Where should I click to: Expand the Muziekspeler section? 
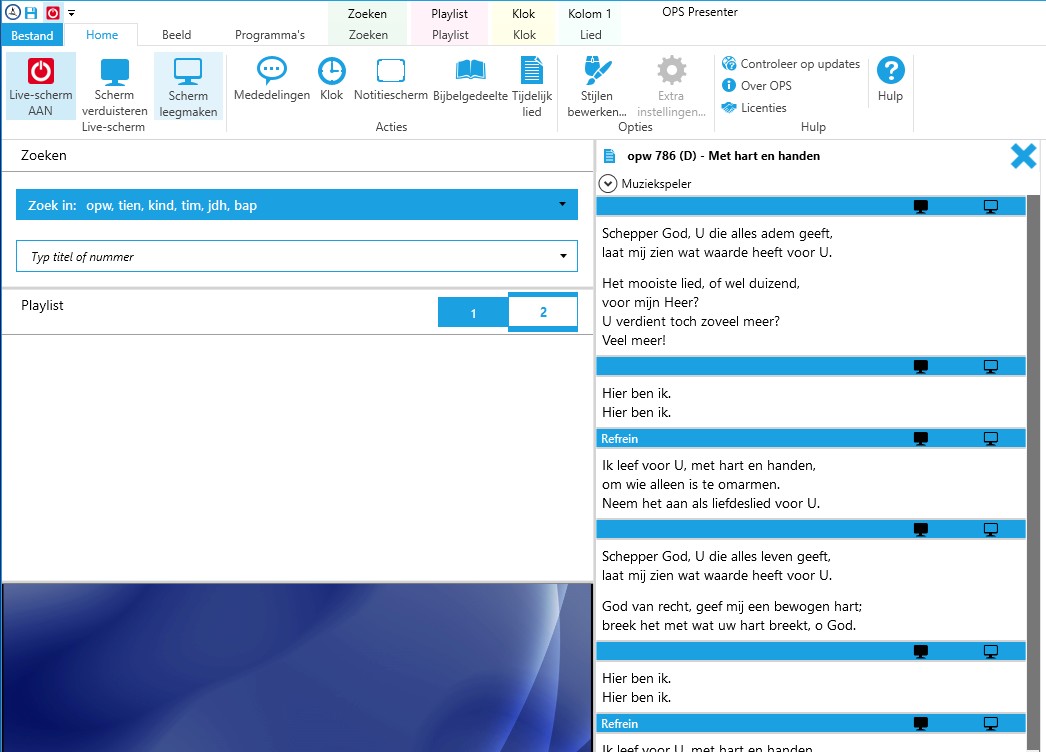point(608,183)
